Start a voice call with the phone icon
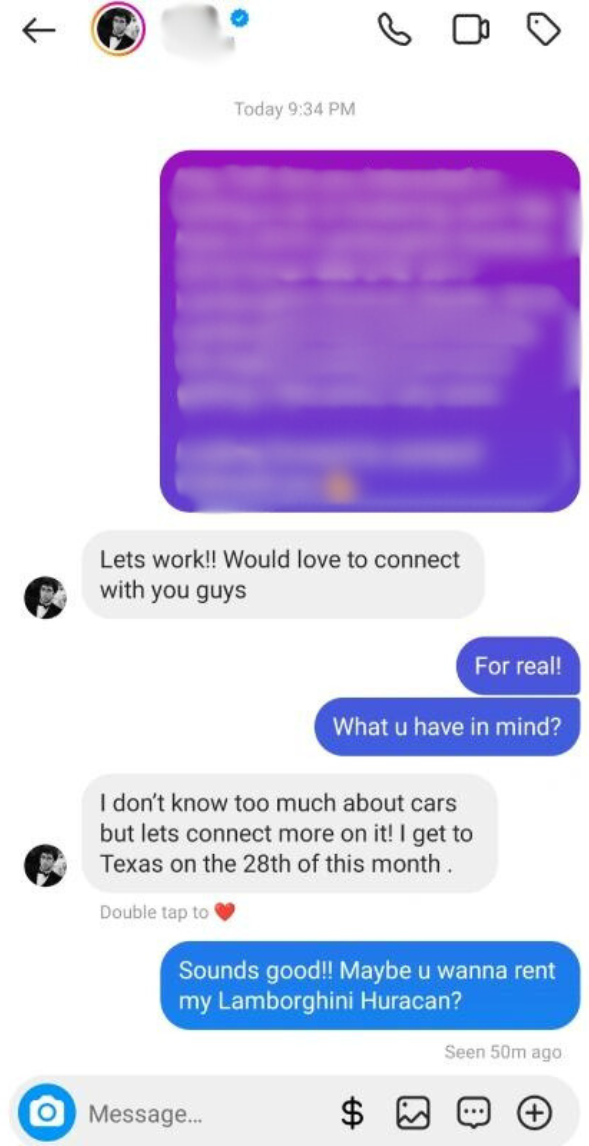The image size is (589, 1146). click(394, 30)
